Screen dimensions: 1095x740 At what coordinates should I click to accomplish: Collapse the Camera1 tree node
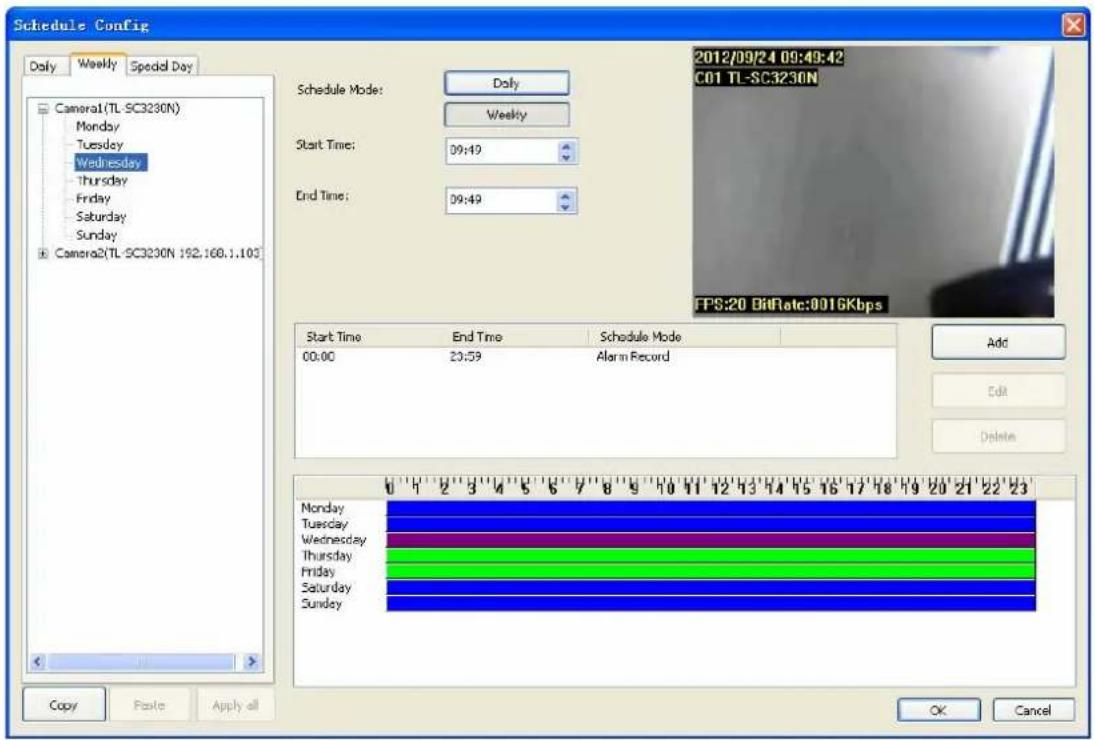coord(43,108)
